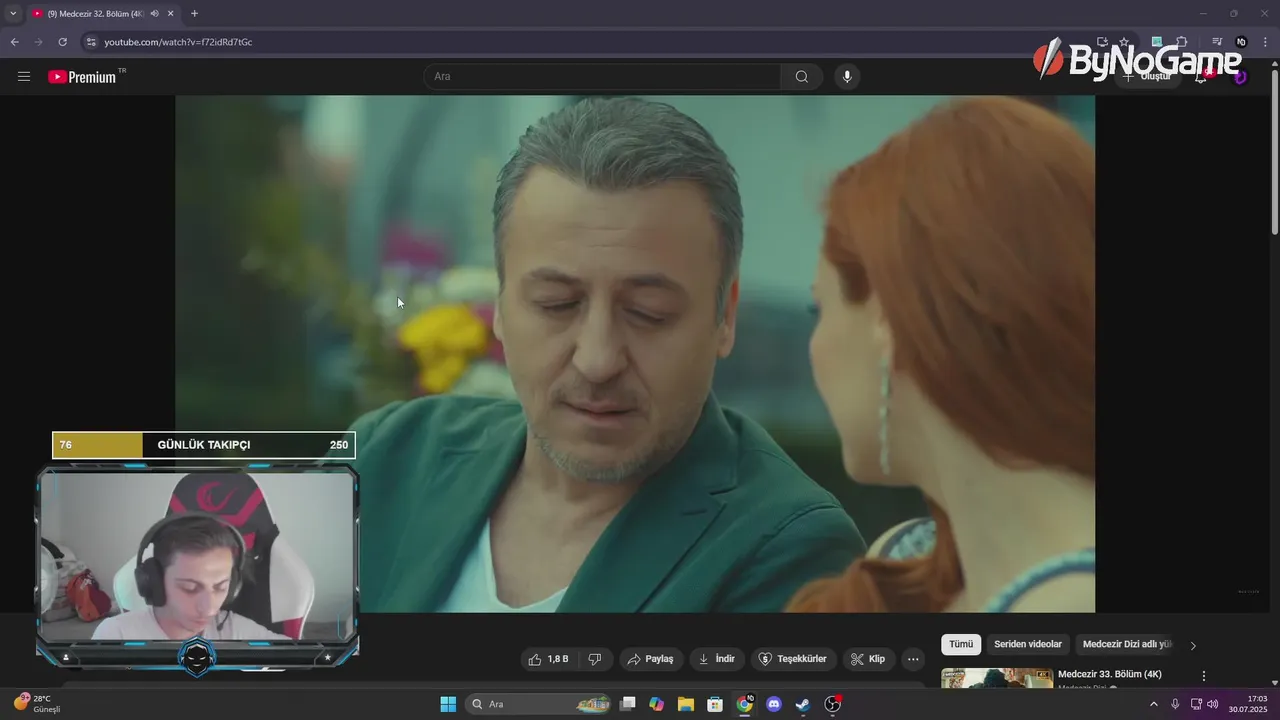Open the YouTube guide hamburger menu
Screen dimensions: 1280x720
24,76
